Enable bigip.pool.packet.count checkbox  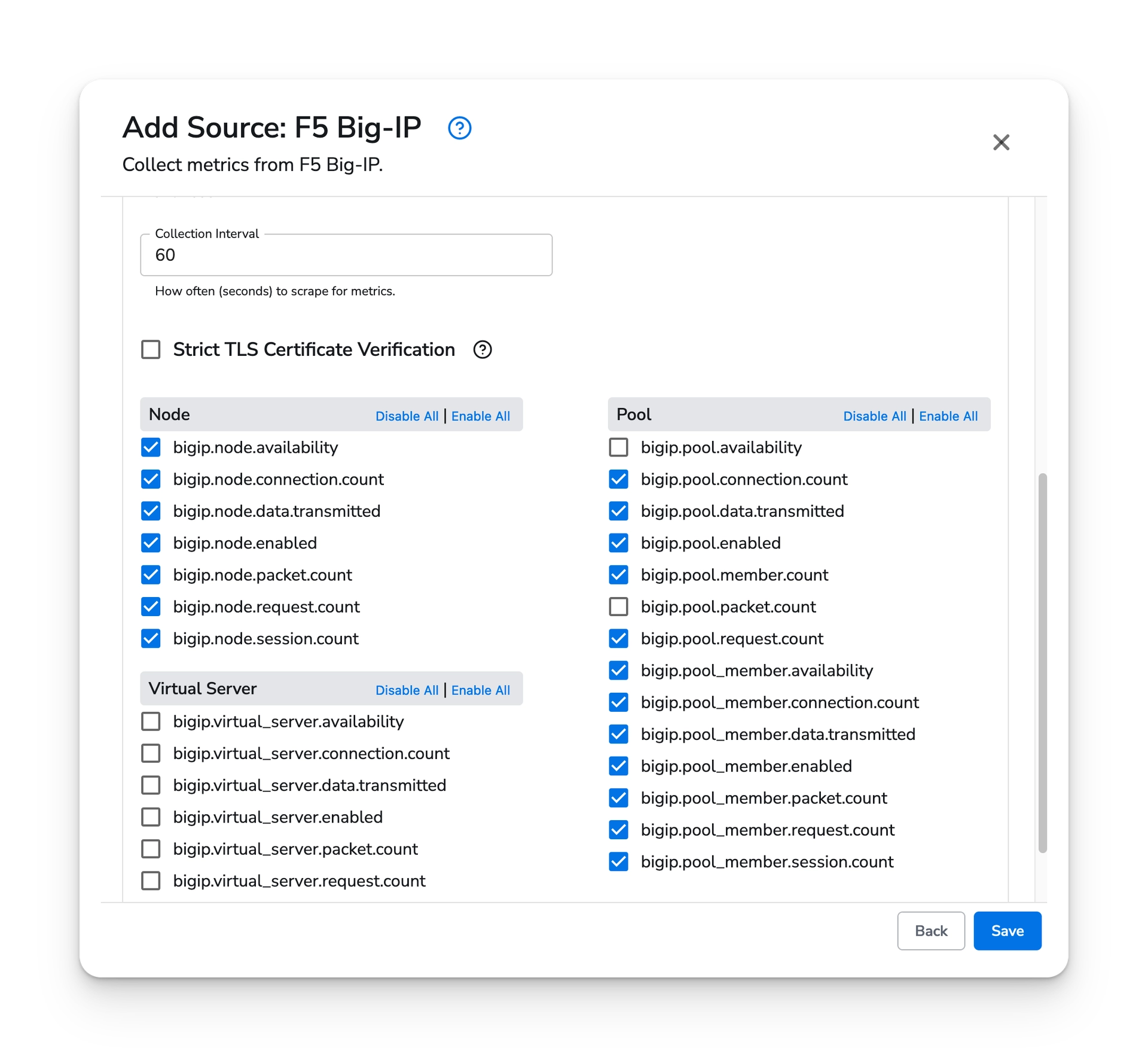point(618,607)
